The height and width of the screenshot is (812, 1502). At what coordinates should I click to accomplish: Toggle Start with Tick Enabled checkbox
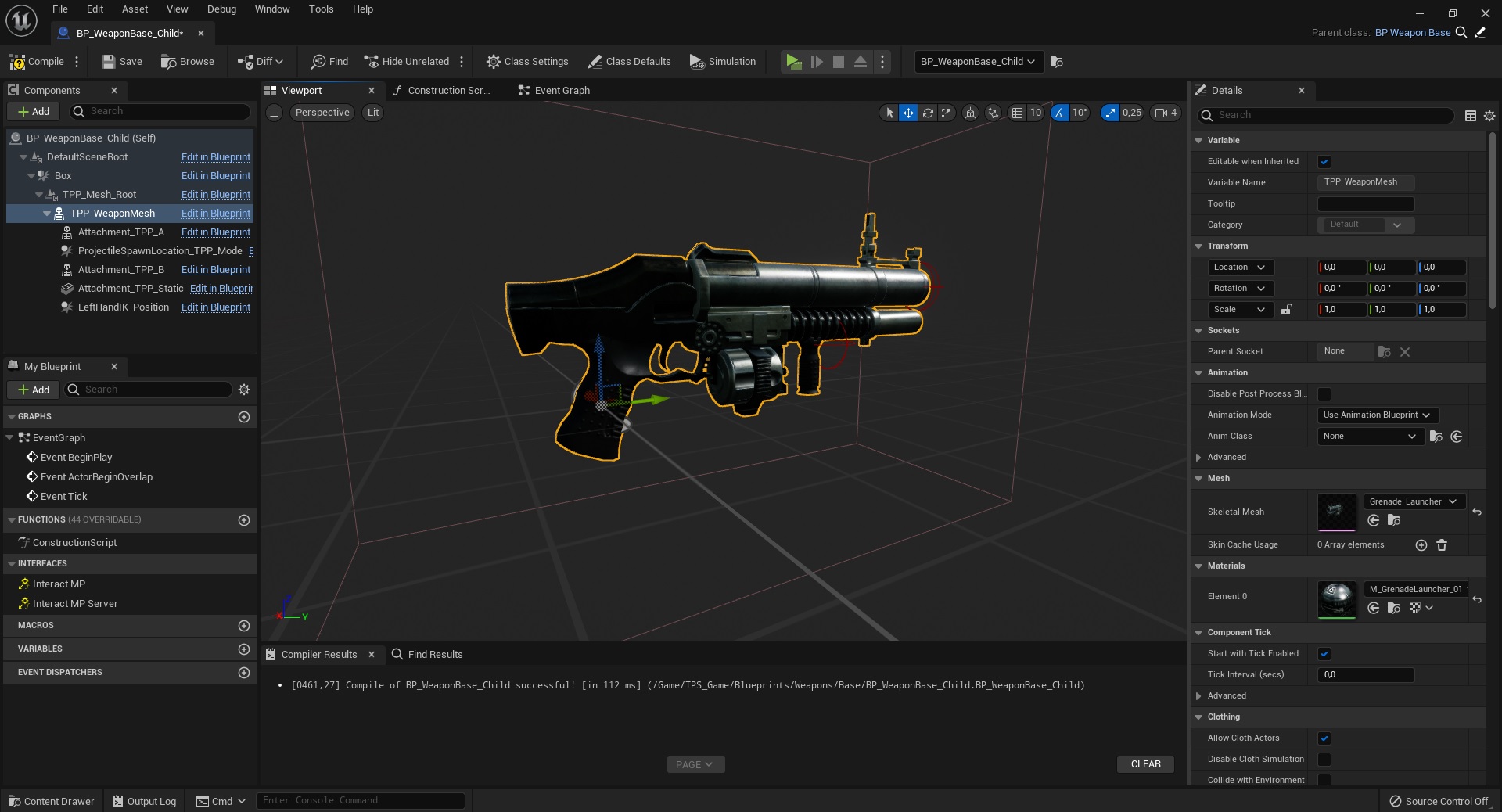click(1324, 654)
